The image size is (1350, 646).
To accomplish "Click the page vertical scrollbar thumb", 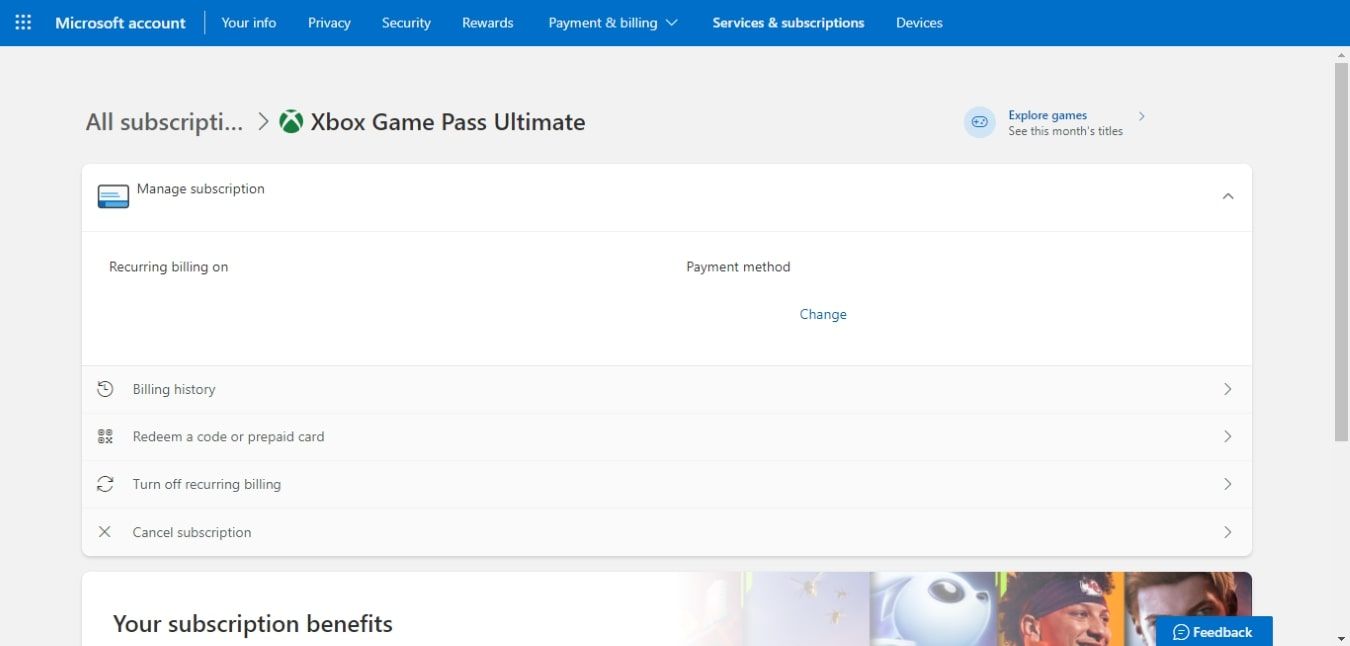I will (x=1341, y=252).
